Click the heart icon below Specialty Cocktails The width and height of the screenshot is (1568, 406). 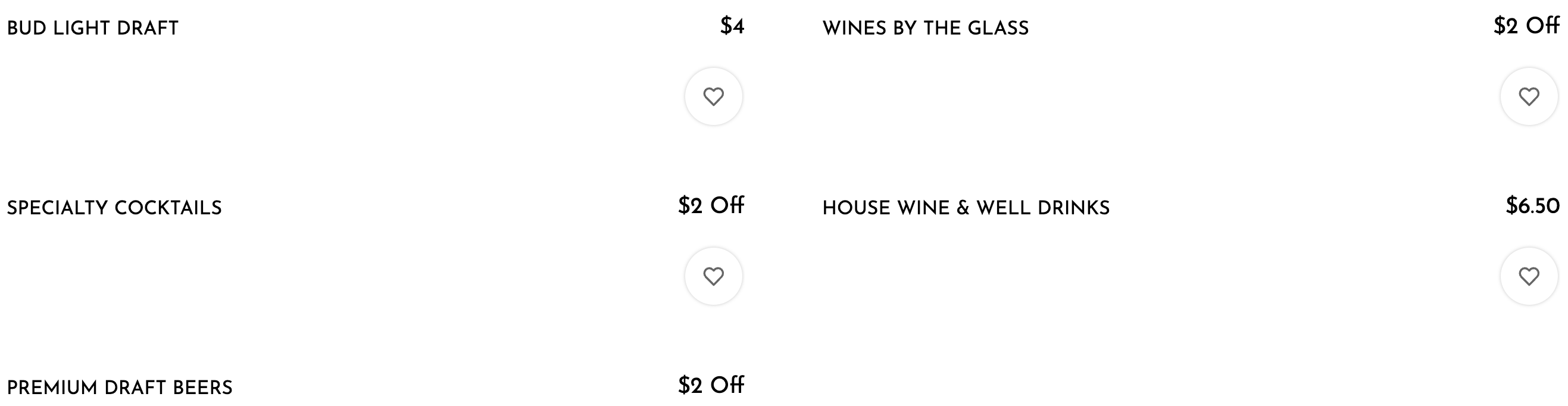(x=713, y=275)
